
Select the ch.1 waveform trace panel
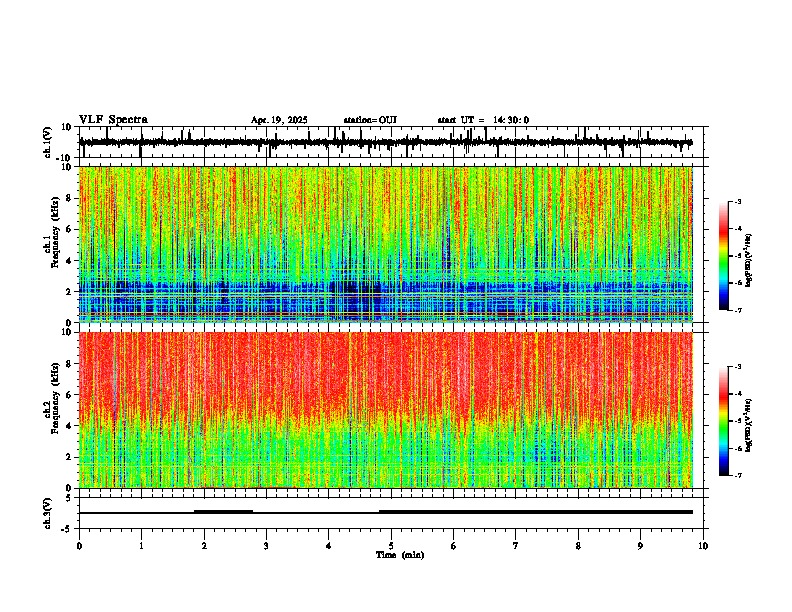393,142
